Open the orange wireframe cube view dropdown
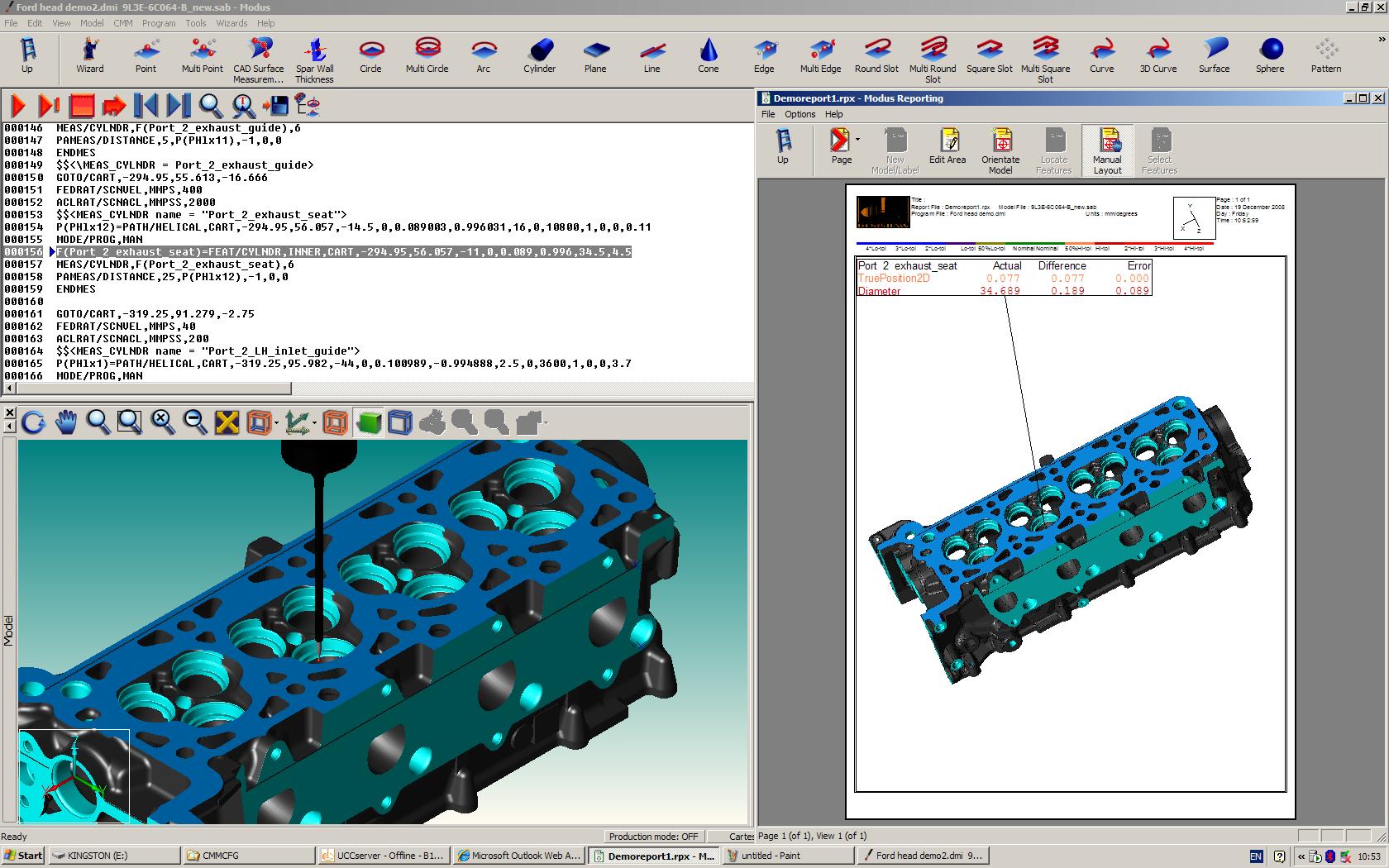 (275, 424)
